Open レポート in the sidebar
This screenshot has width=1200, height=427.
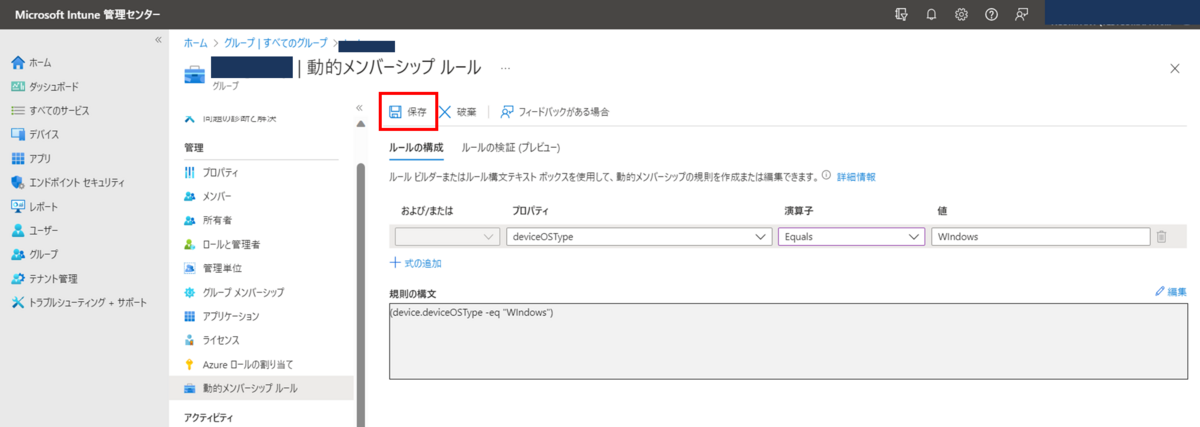[34, 206]
